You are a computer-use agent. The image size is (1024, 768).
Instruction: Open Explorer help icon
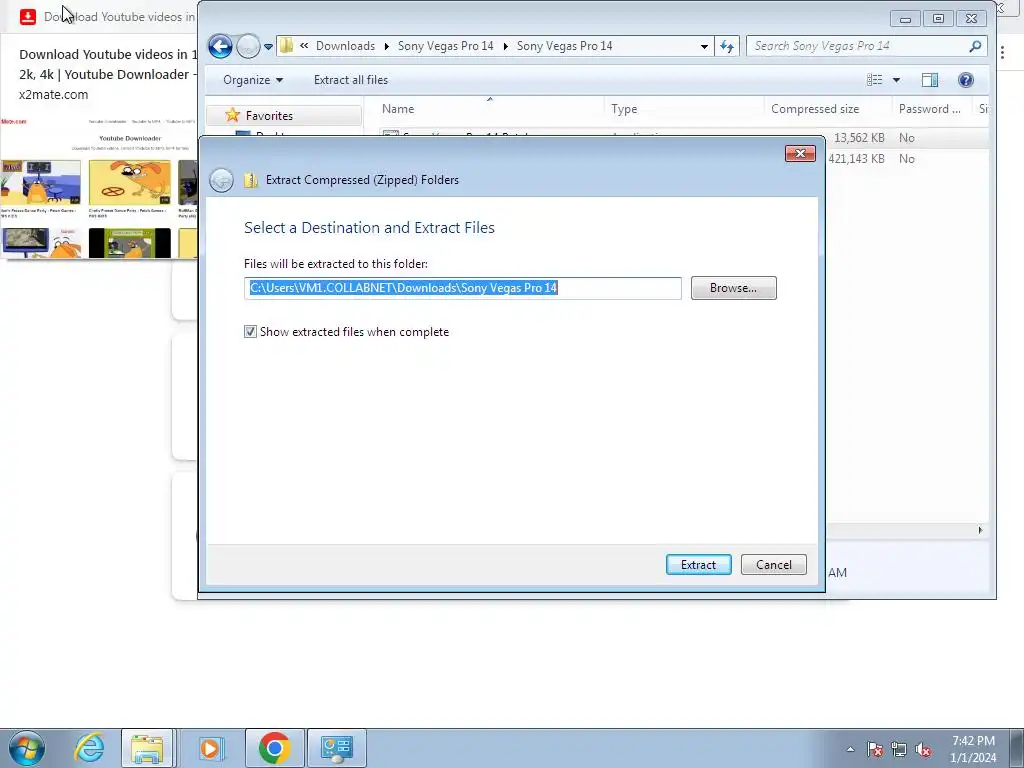point(965,80)
